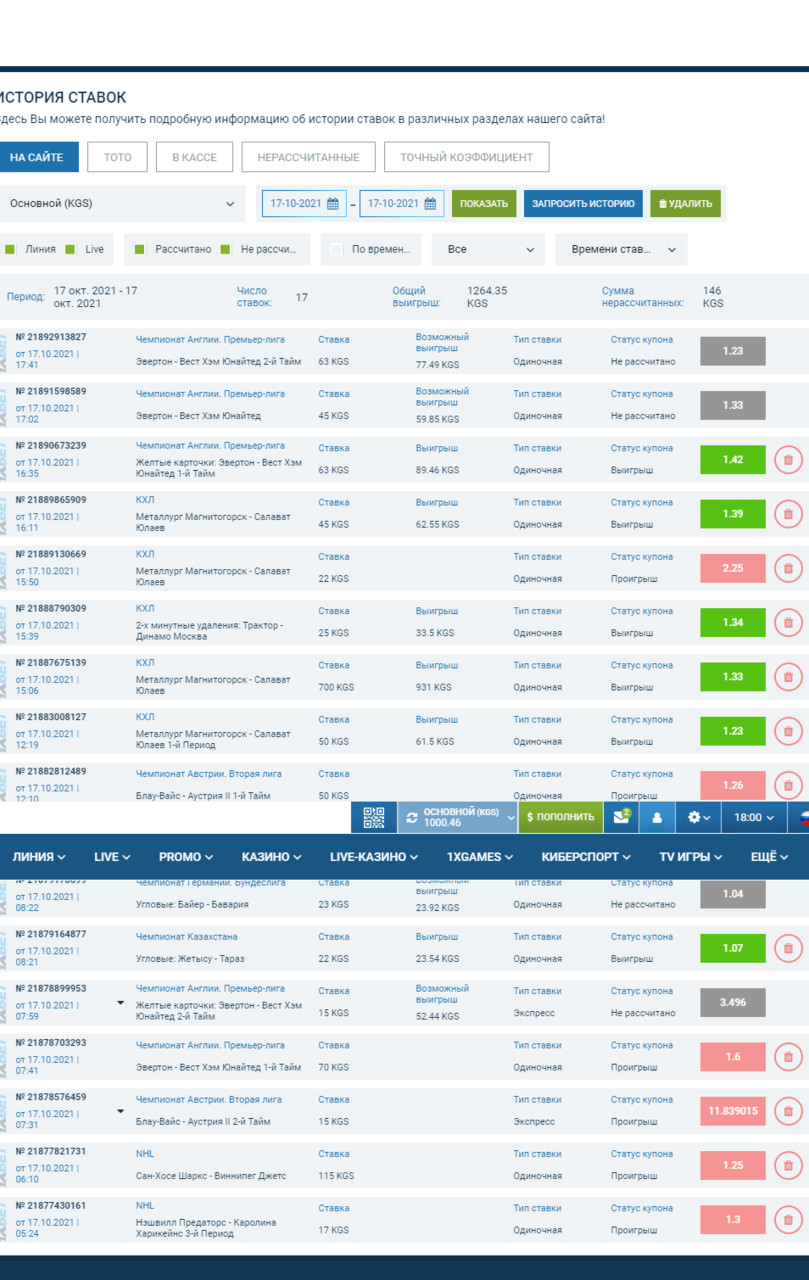Open the ЕЩЁ menu

(770, 857)
